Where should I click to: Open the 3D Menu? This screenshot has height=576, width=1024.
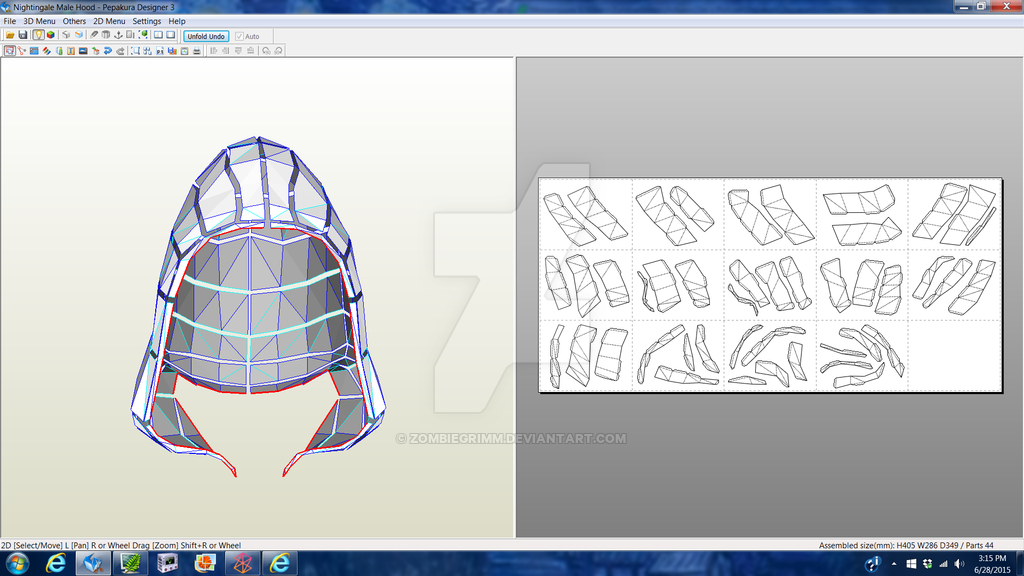[39, 21]
